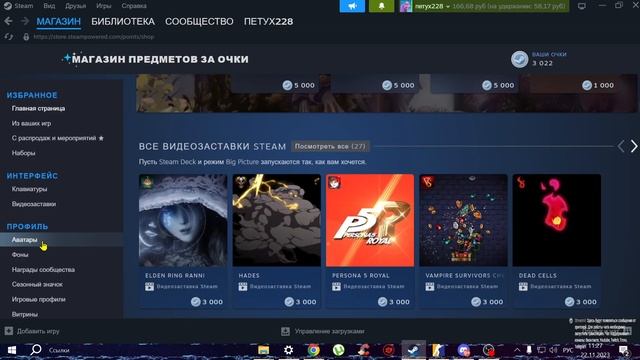
Task: Open the Вид menu
Action: [49, 6]
